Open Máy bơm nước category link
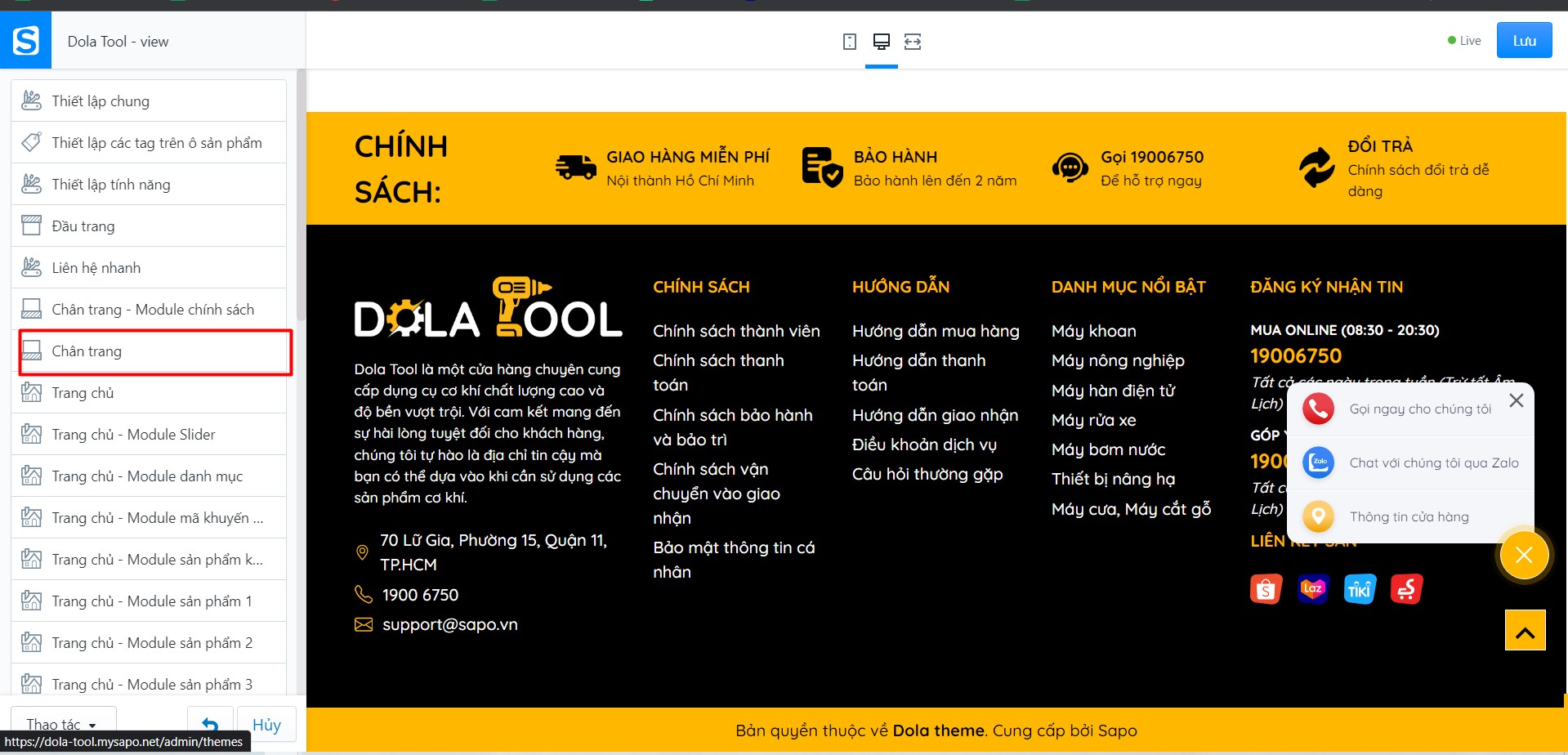Viewport: 1568px width, 755px height. tap(1108, 449)
